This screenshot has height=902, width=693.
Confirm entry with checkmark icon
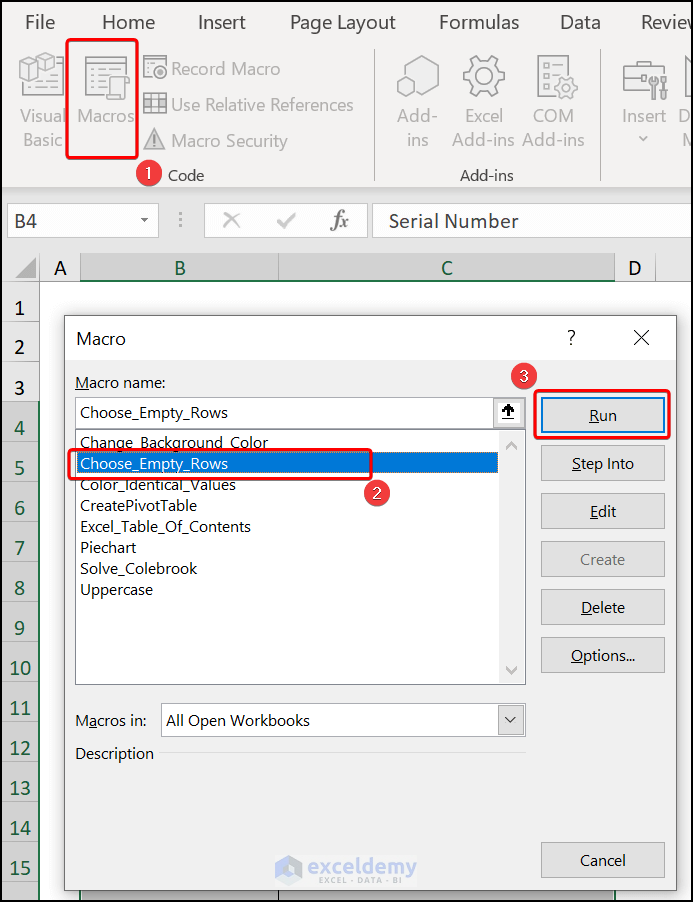point(285,220)
